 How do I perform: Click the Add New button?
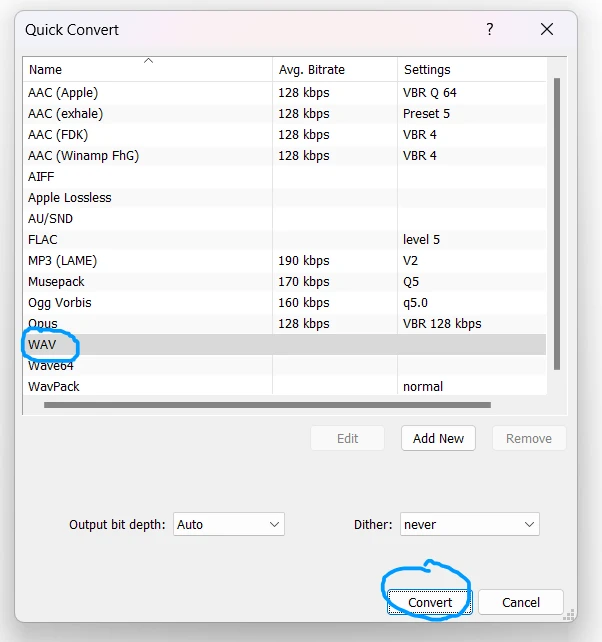pos(438,438)
